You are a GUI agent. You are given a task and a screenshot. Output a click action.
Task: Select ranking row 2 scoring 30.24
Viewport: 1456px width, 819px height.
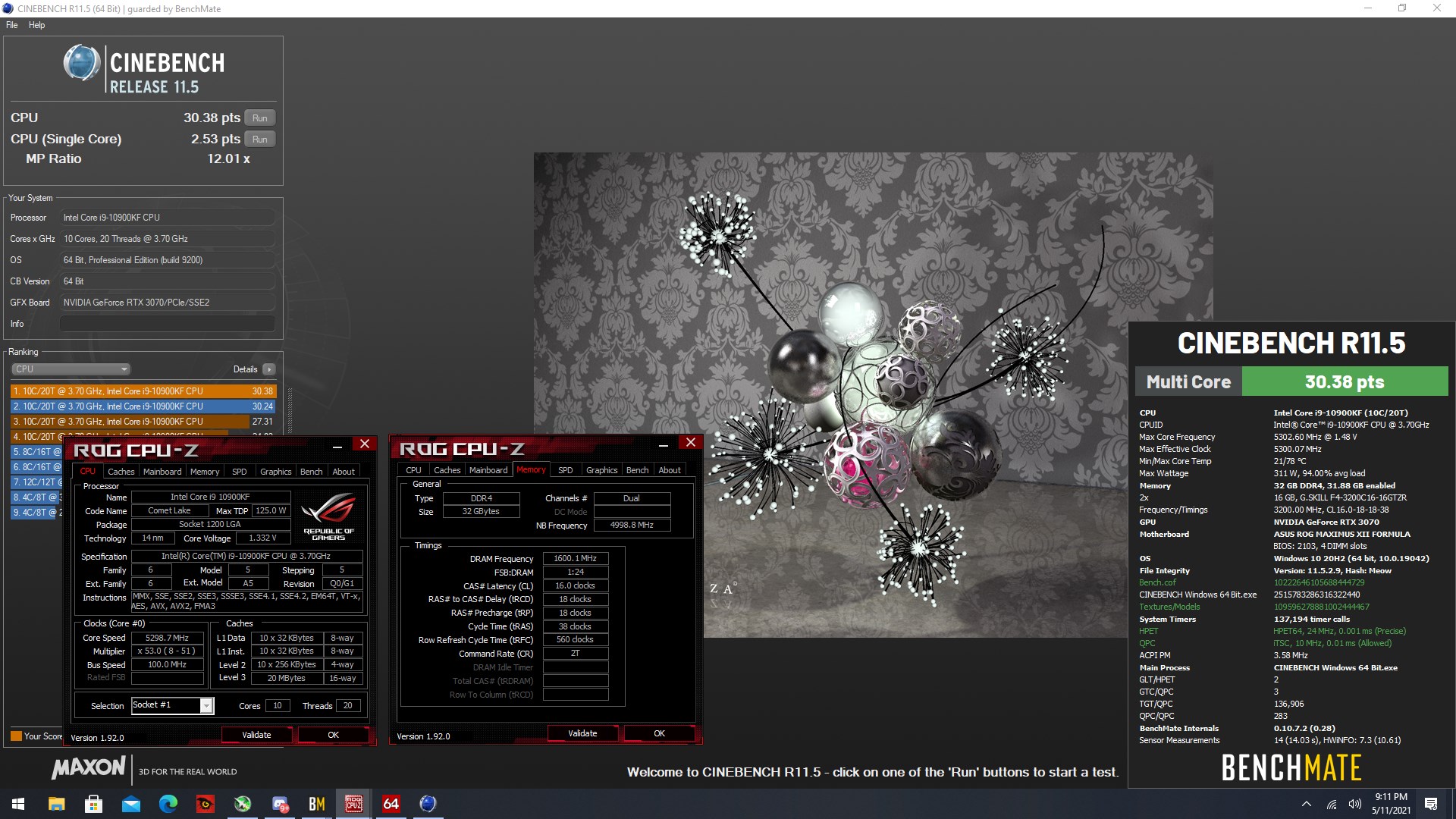(x=143, y=406)
